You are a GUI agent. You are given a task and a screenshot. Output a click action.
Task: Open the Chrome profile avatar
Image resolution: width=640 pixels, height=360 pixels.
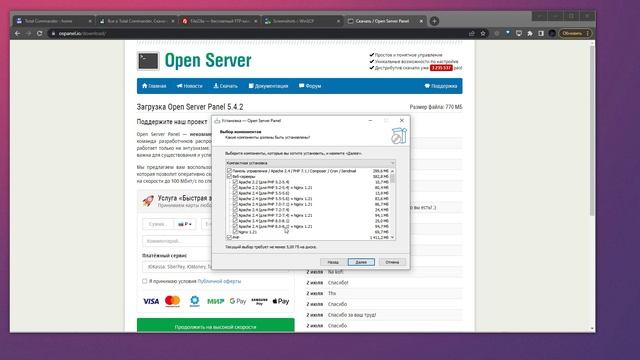(x=552, y=33)
